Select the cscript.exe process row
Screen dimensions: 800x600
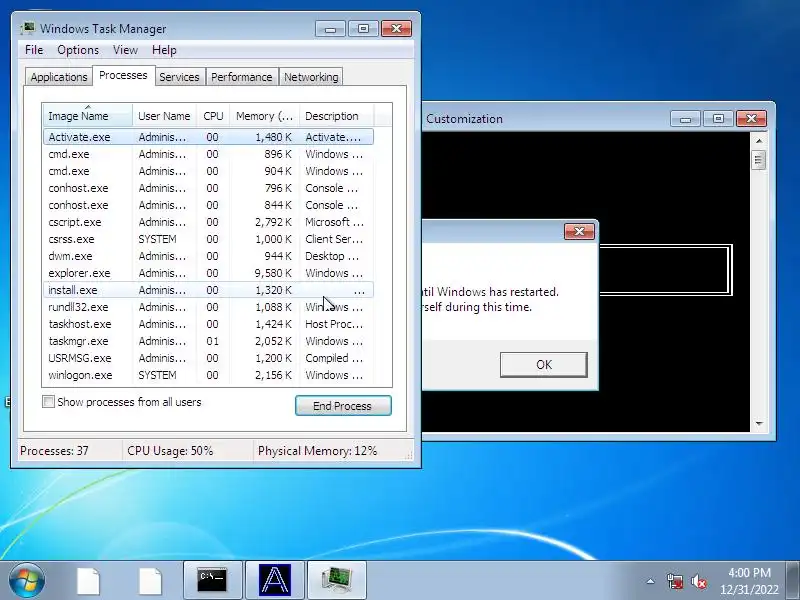209,222
